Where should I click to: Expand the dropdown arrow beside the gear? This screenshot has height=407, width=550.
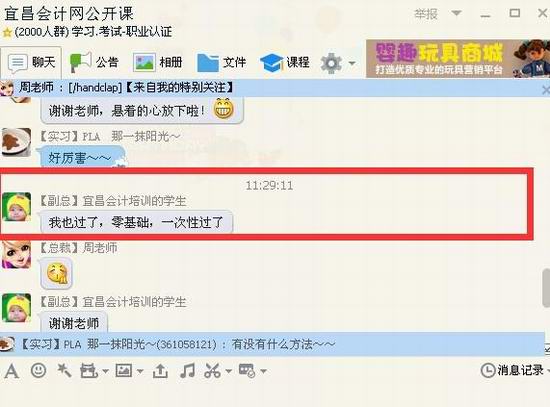[352, 64]
